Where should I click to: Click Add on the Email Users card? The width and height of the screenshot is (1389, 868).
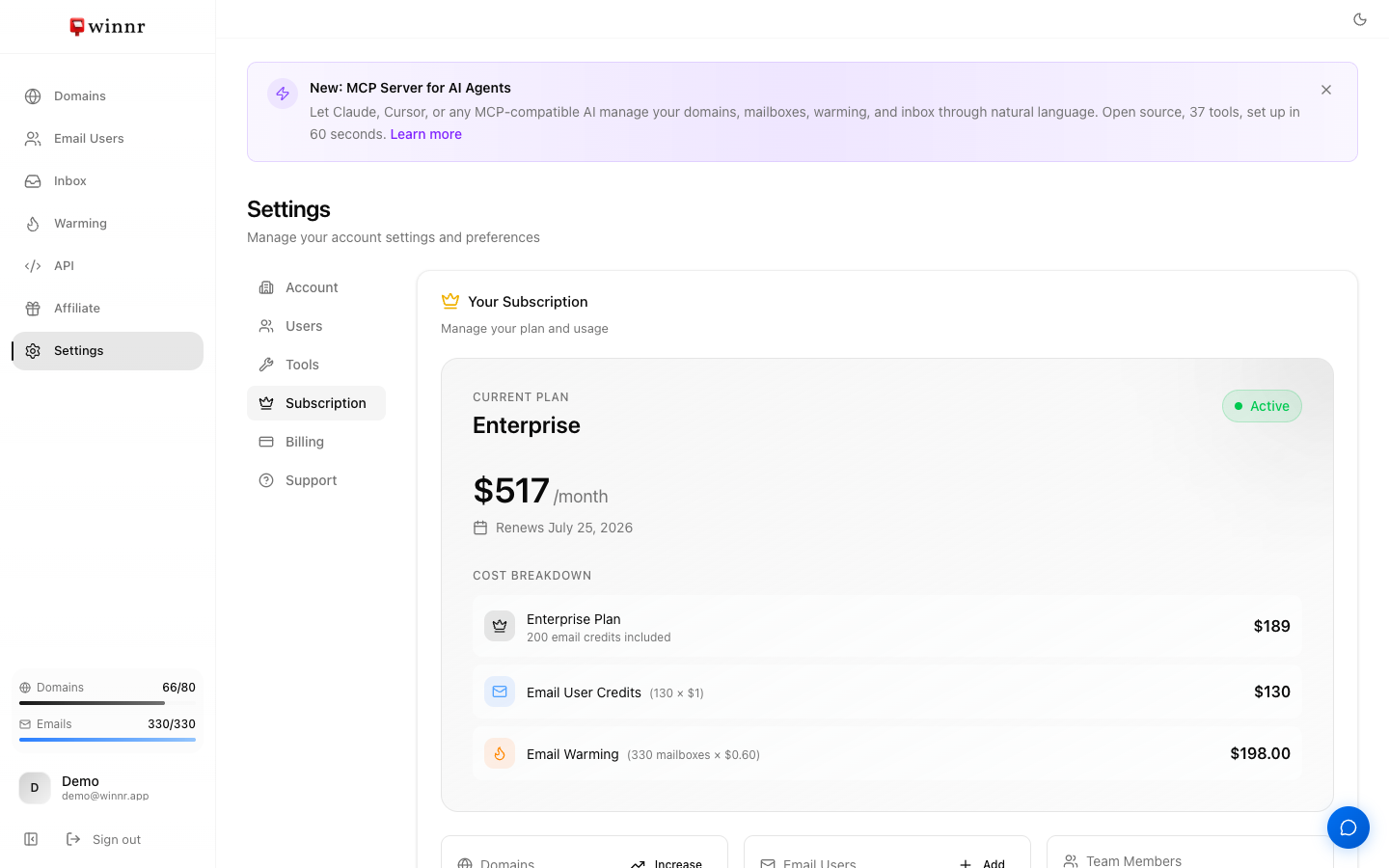click(x=983, y=864)
